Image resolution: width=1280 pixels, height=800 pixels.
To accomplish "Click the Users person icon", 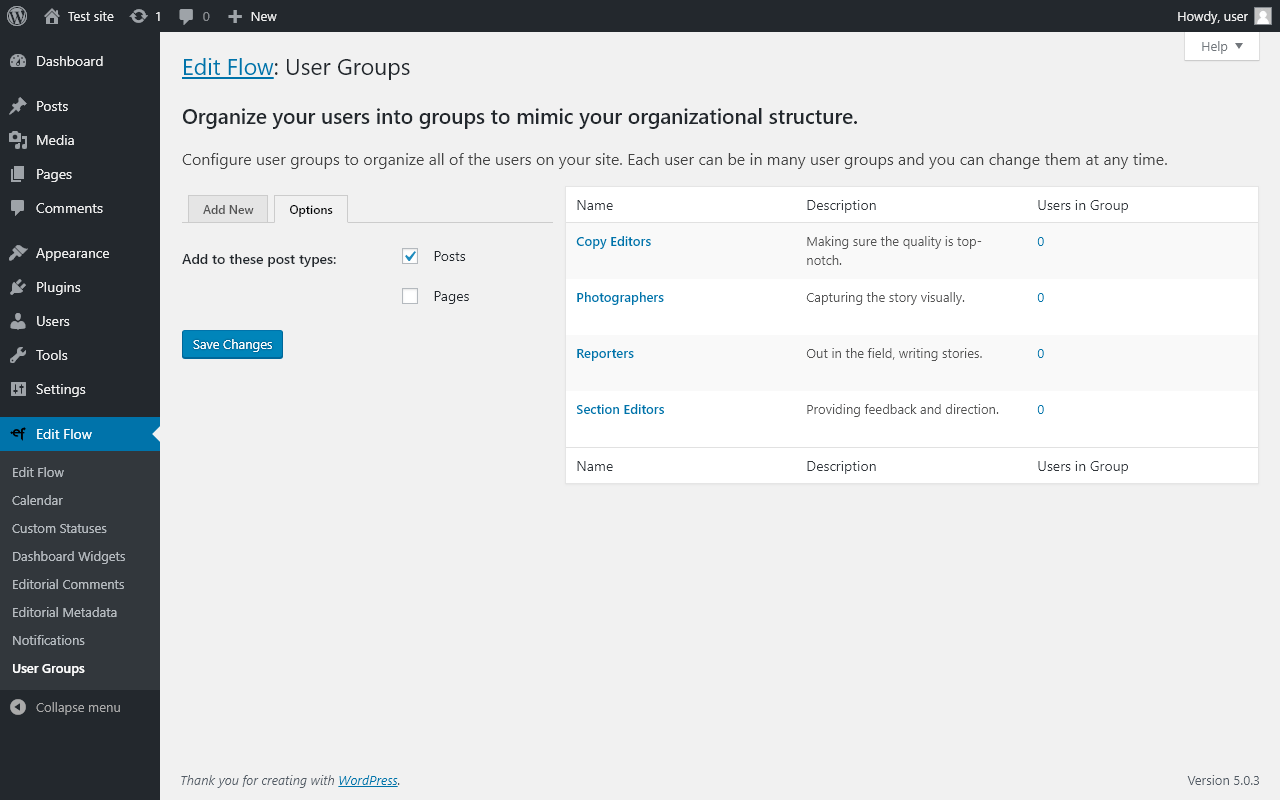I will coord(18,321).
